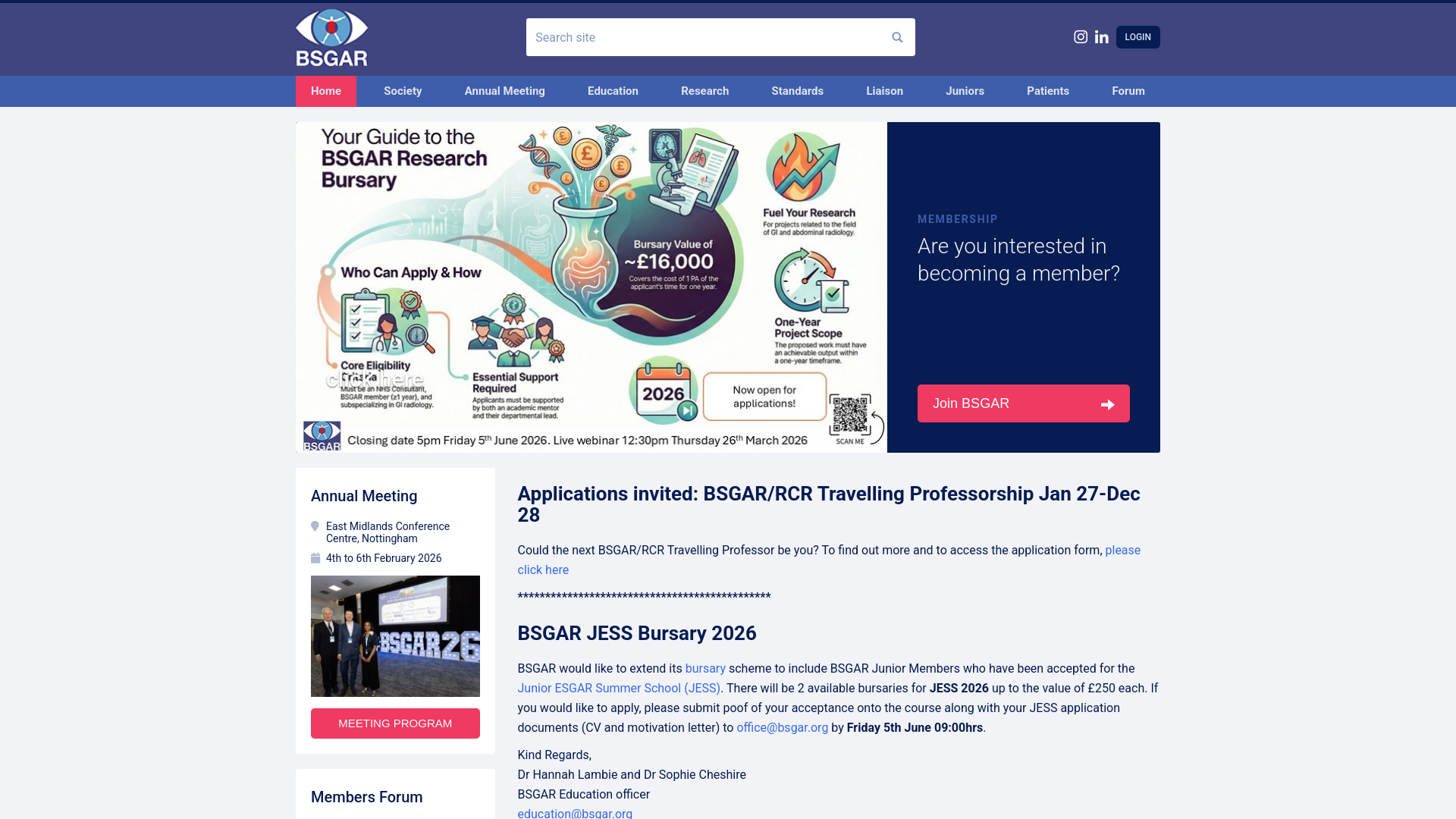Screen dimensions: 1456x819
Task: Click '4th to 6th February 2026' text
Action: 384,558
